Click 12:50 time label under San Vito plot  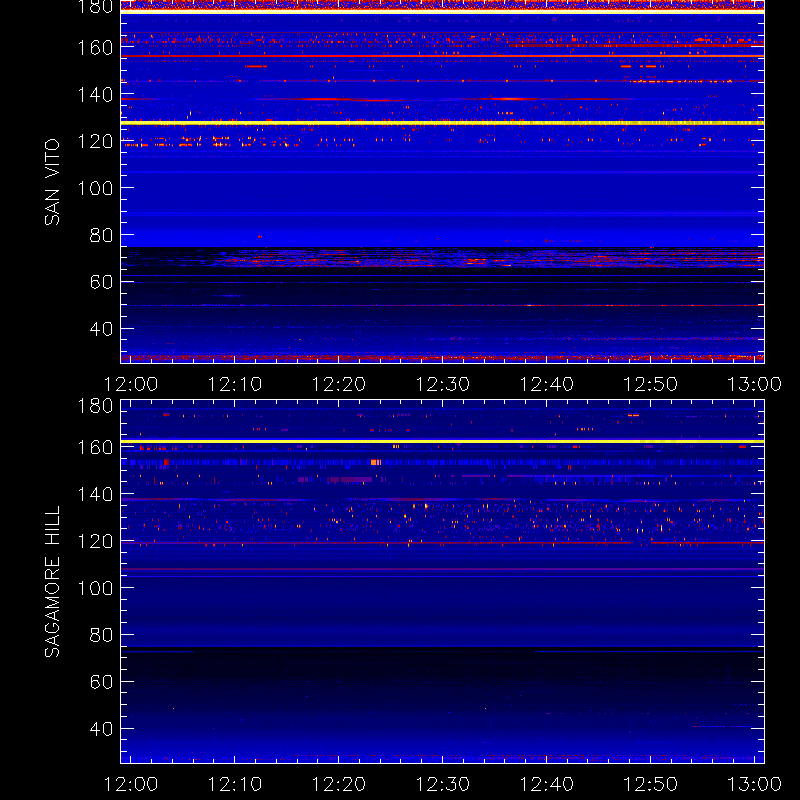click(x=651, y=384)
